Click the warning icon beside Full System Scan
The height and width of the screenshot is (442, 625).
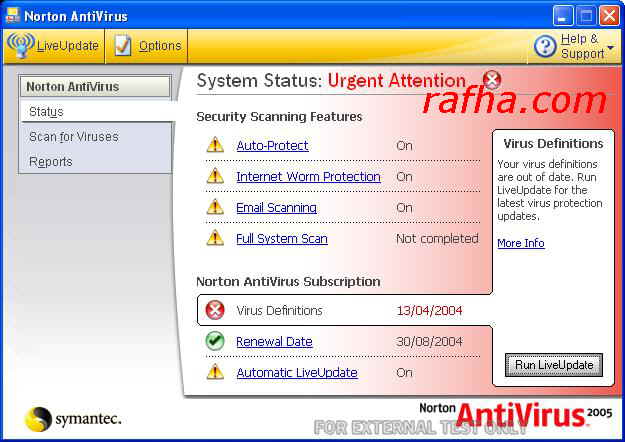coord(215,238)
